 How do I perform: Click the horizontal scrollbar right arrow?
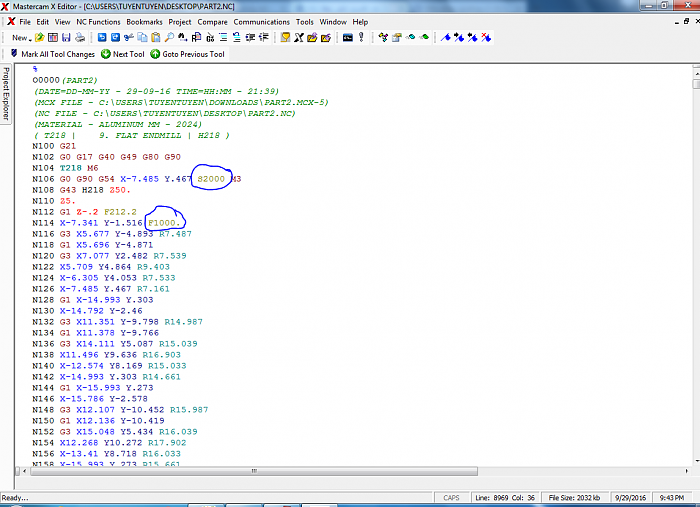coord(687,471)
